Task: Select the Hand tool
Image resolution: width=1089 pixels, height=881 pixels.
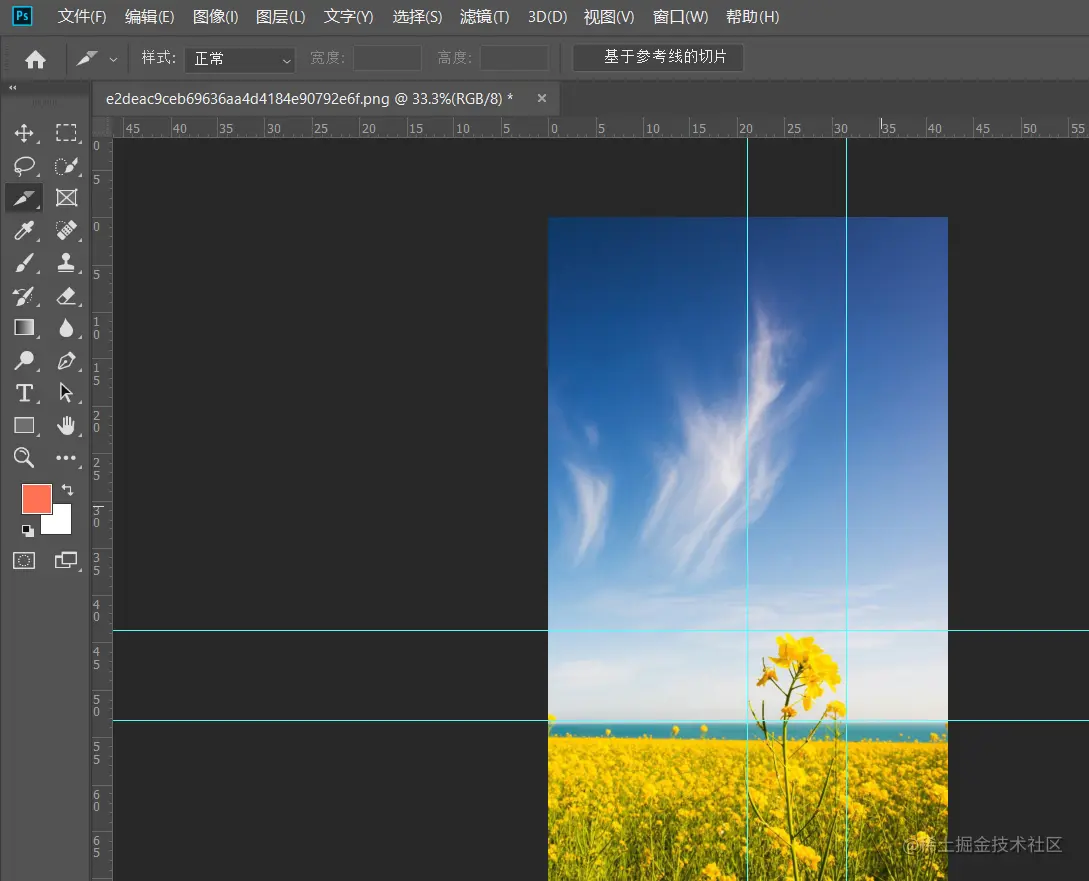Action: (x=66, y=426)
